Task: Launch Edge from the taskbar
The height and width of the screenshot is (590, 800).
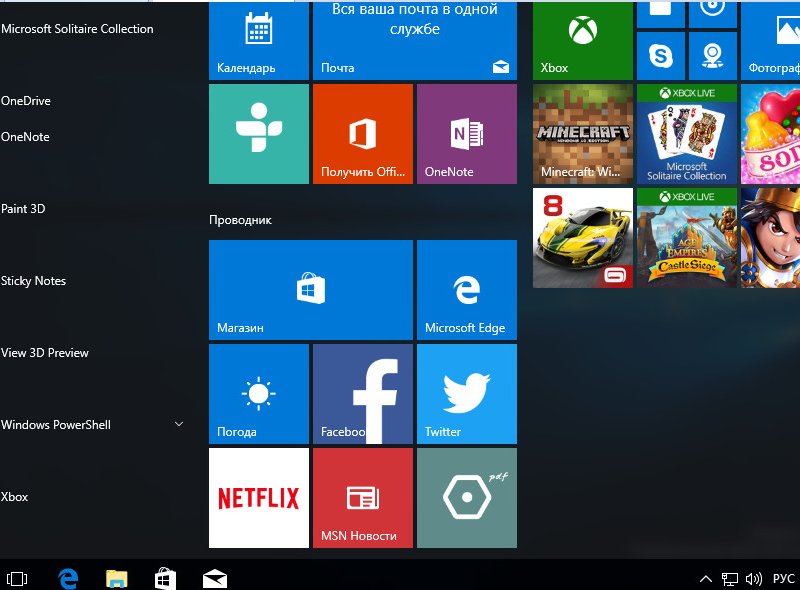Action: click(x=68, y=579)
